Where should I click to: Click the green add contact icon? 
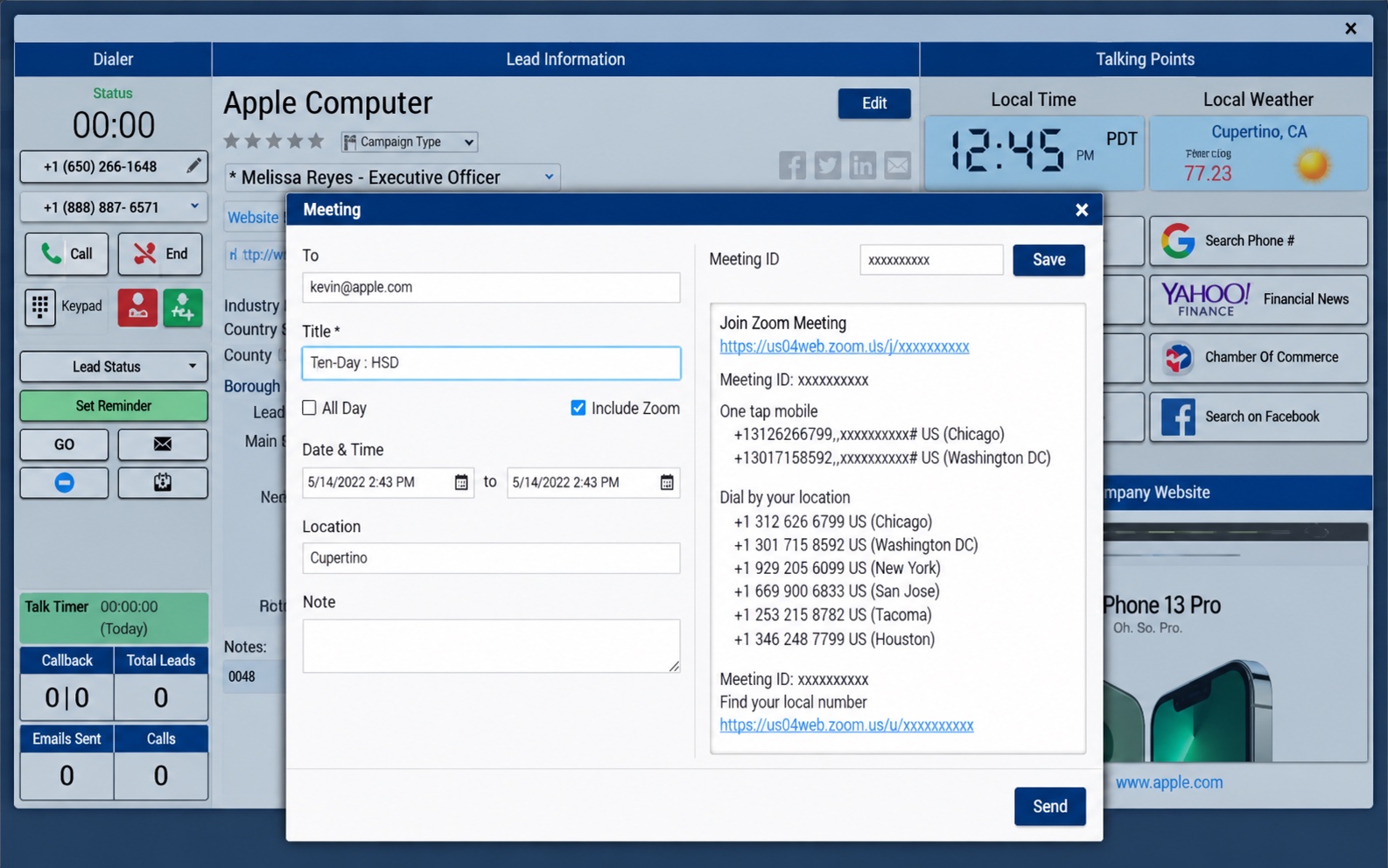(x=183, y=307)
